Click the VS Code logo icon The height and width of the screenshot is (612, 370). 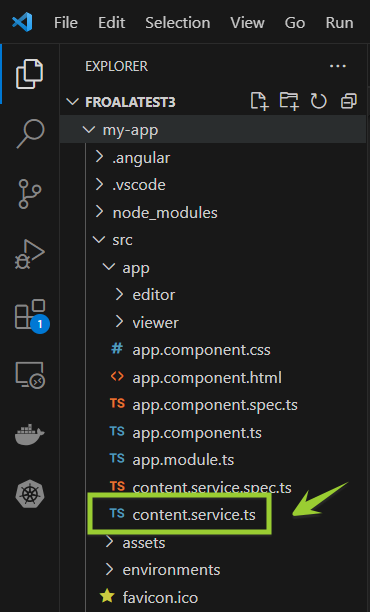coord(22,22)
